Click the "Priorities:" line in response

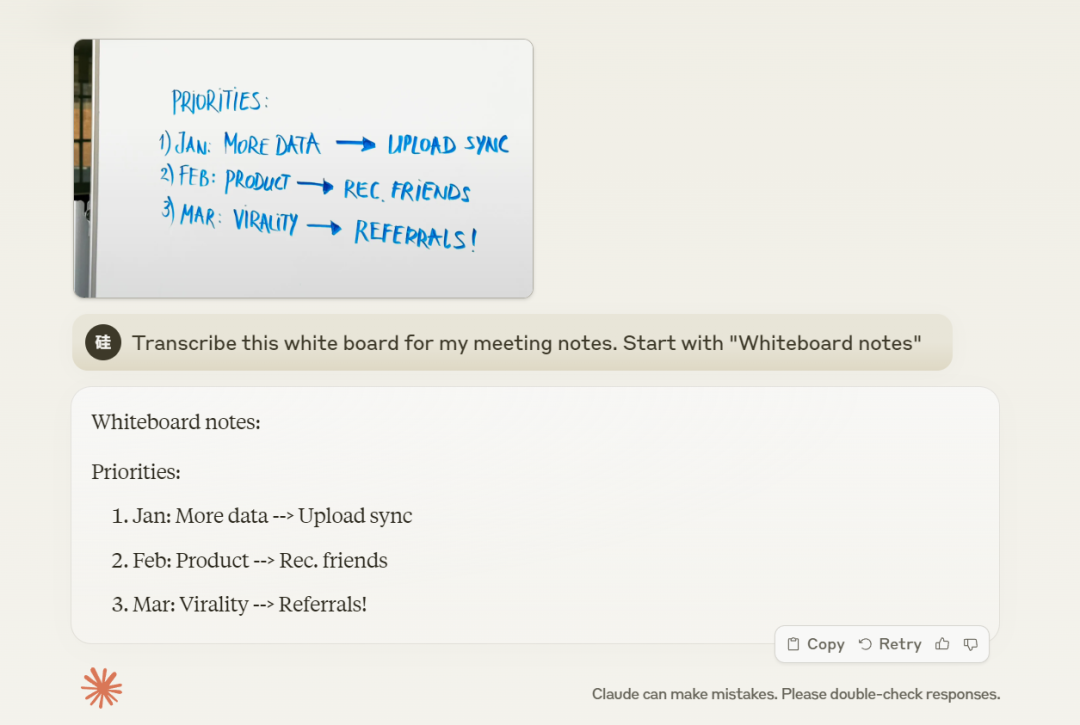coord(136,472)
